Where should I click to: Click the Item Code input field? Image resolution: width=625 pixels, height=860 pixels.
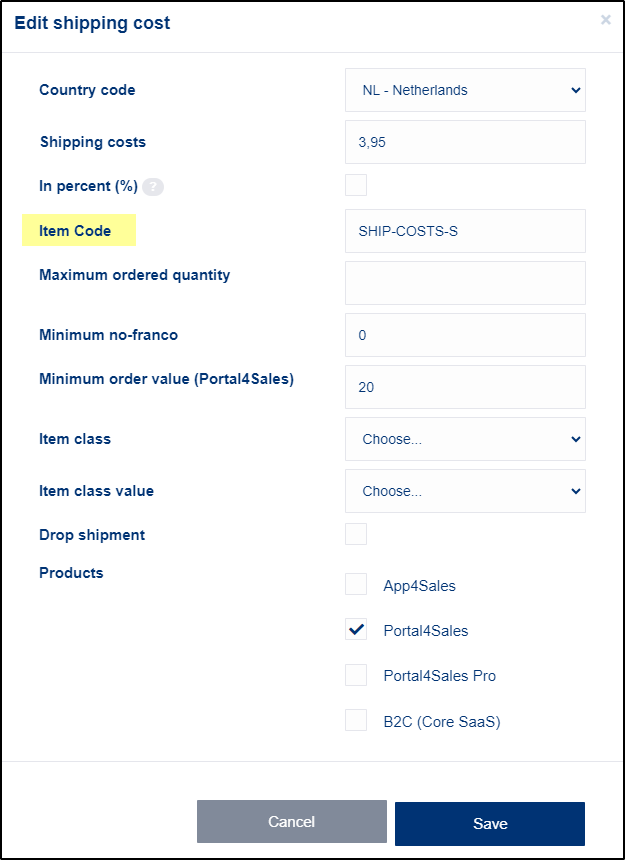[x=465, y=231]
